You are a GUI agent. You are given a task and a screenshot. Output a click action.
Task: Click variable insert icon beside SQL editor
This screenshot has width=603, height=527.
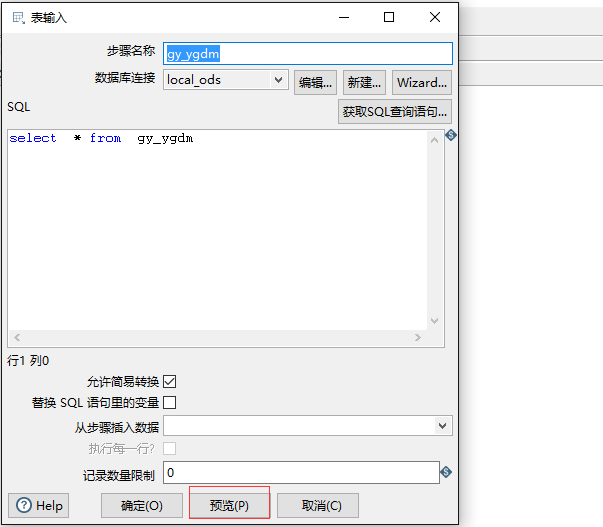point(451,135)
